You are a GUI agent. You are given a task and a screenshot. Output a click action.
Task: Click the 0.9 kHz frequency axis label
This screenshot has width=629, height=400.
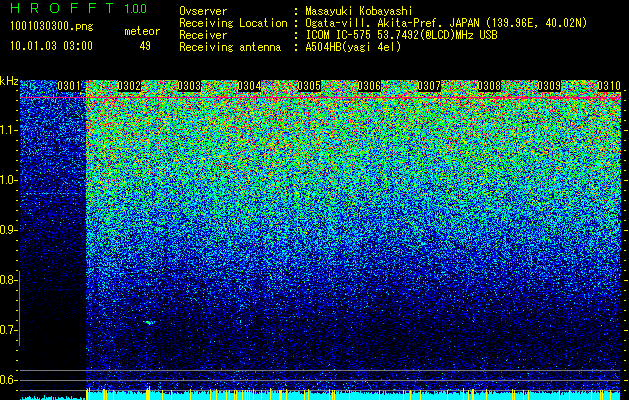coord(8,230)
